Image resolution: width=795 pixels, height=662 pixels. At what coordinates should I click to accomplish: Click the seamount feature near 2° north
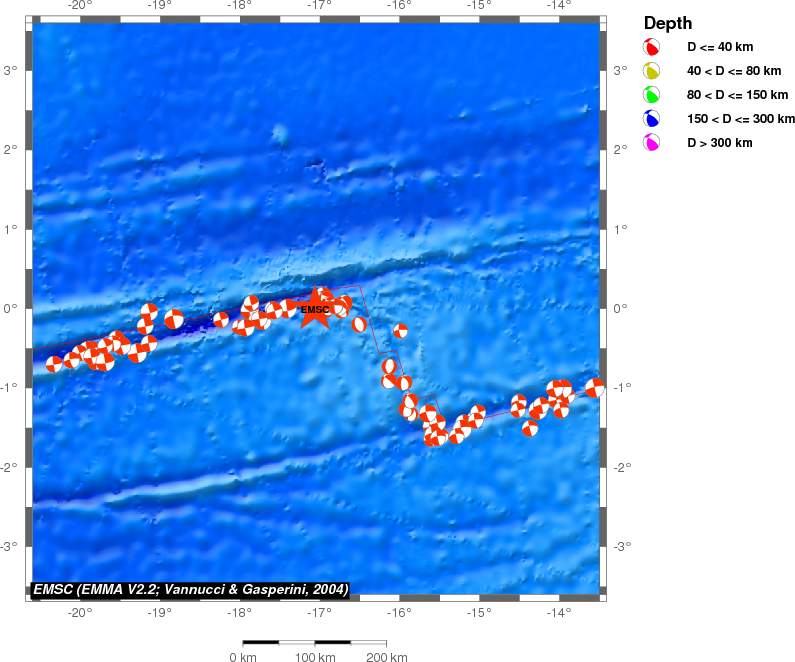click(x=278, y=133)
